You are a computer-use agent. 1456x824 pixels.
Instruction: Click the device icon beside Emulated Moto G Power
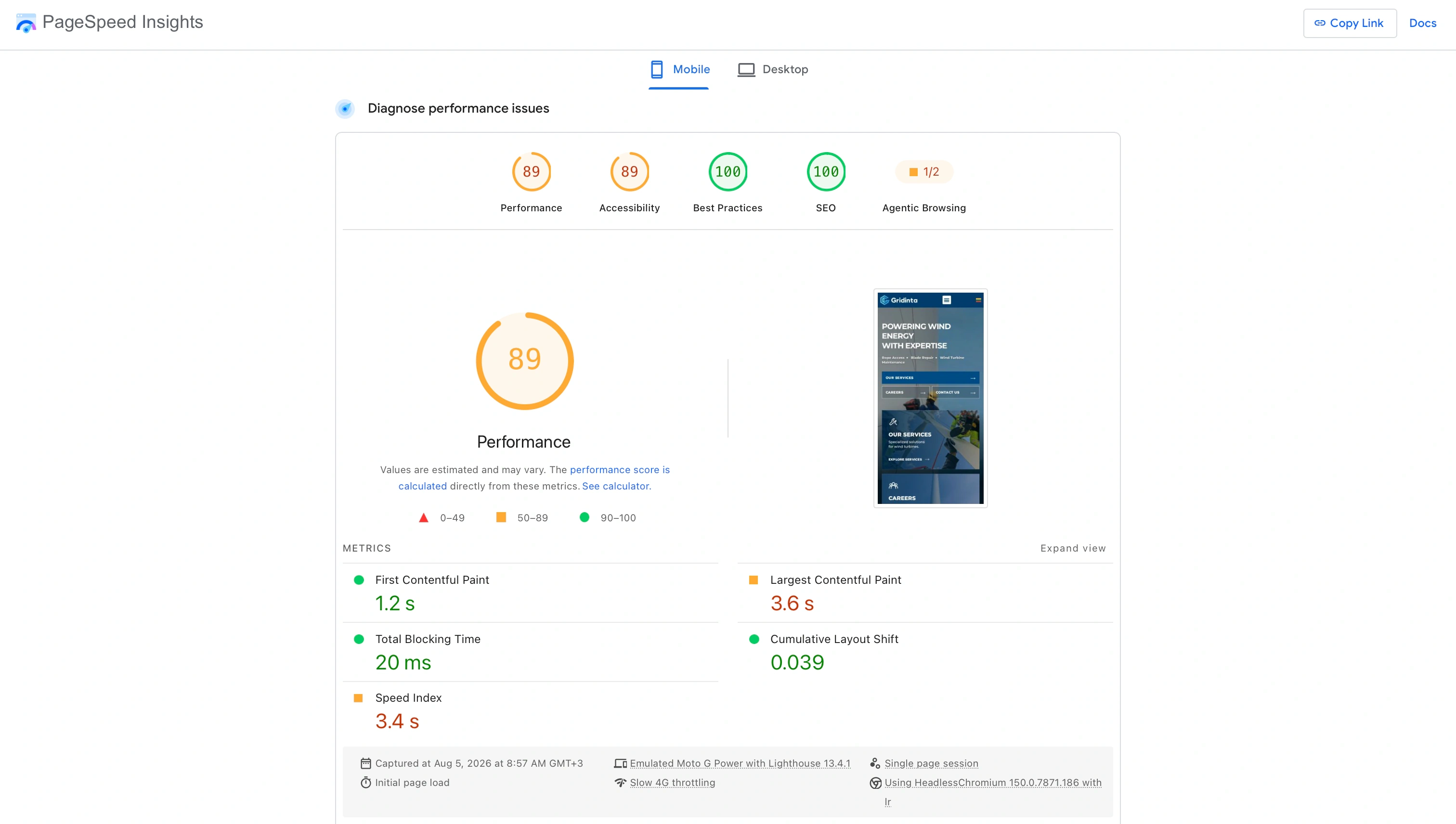[621, 763]
